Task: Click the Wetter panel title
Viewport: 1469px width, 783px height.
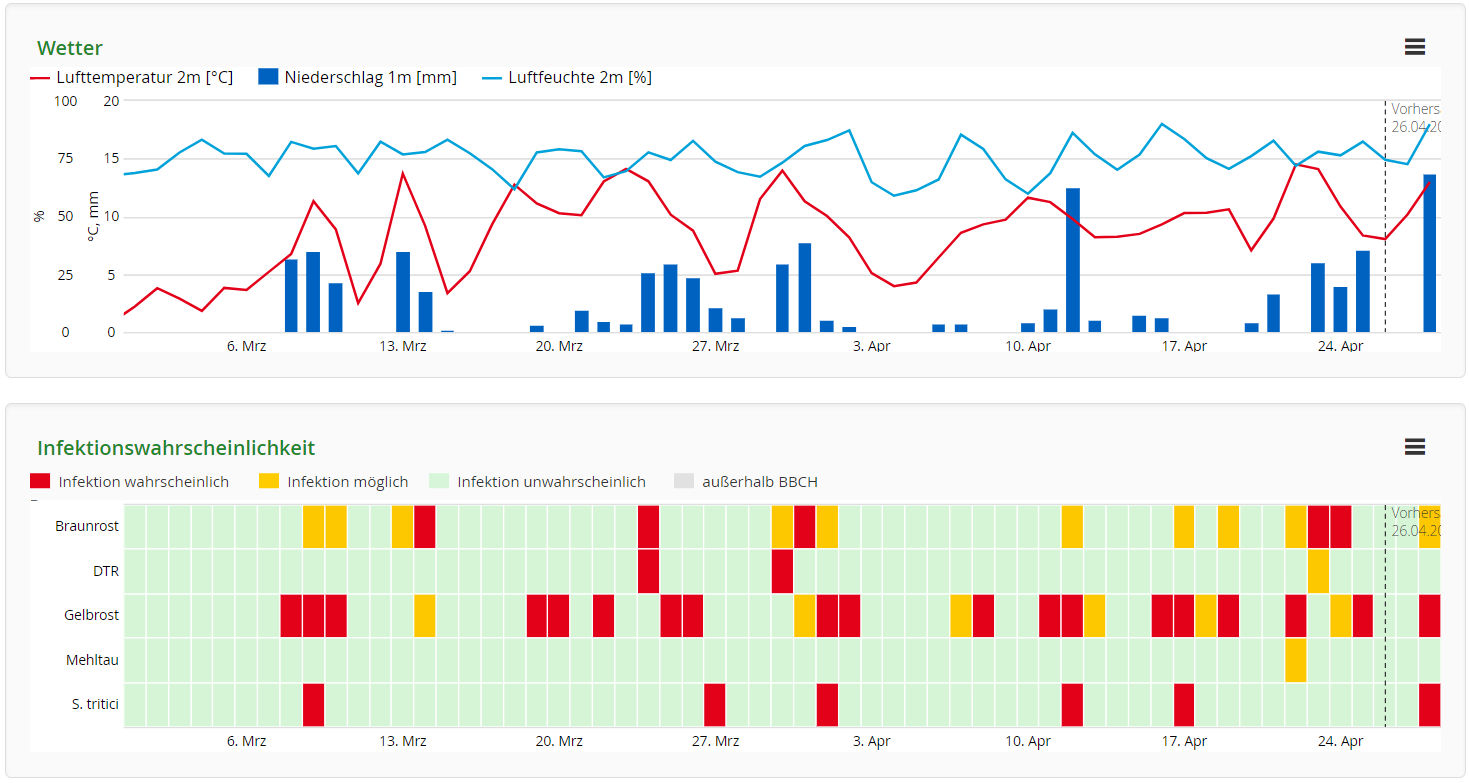Action: pos(70,48)
